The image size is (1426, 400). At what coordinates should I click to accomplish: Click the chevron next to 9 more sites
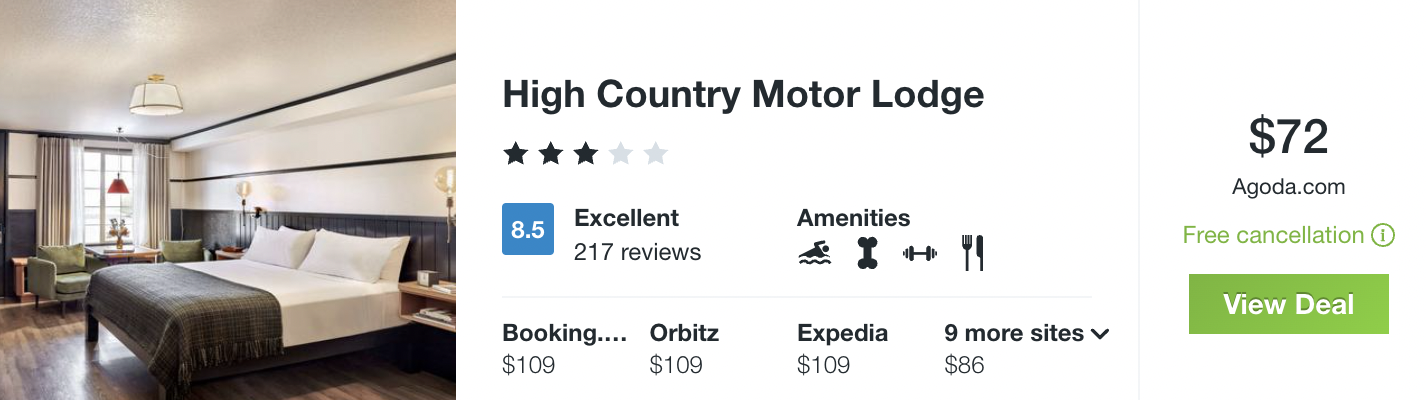point(1101,334)
